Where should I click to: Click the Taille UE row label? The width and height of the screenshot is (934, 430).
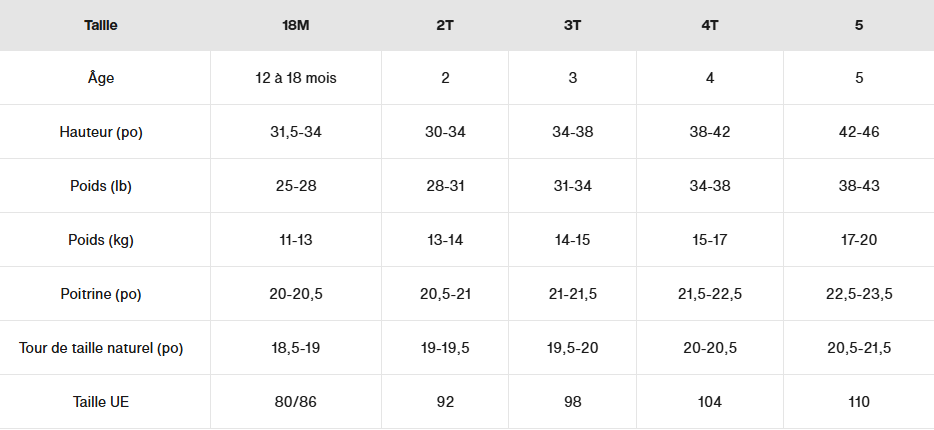[101, 402]
